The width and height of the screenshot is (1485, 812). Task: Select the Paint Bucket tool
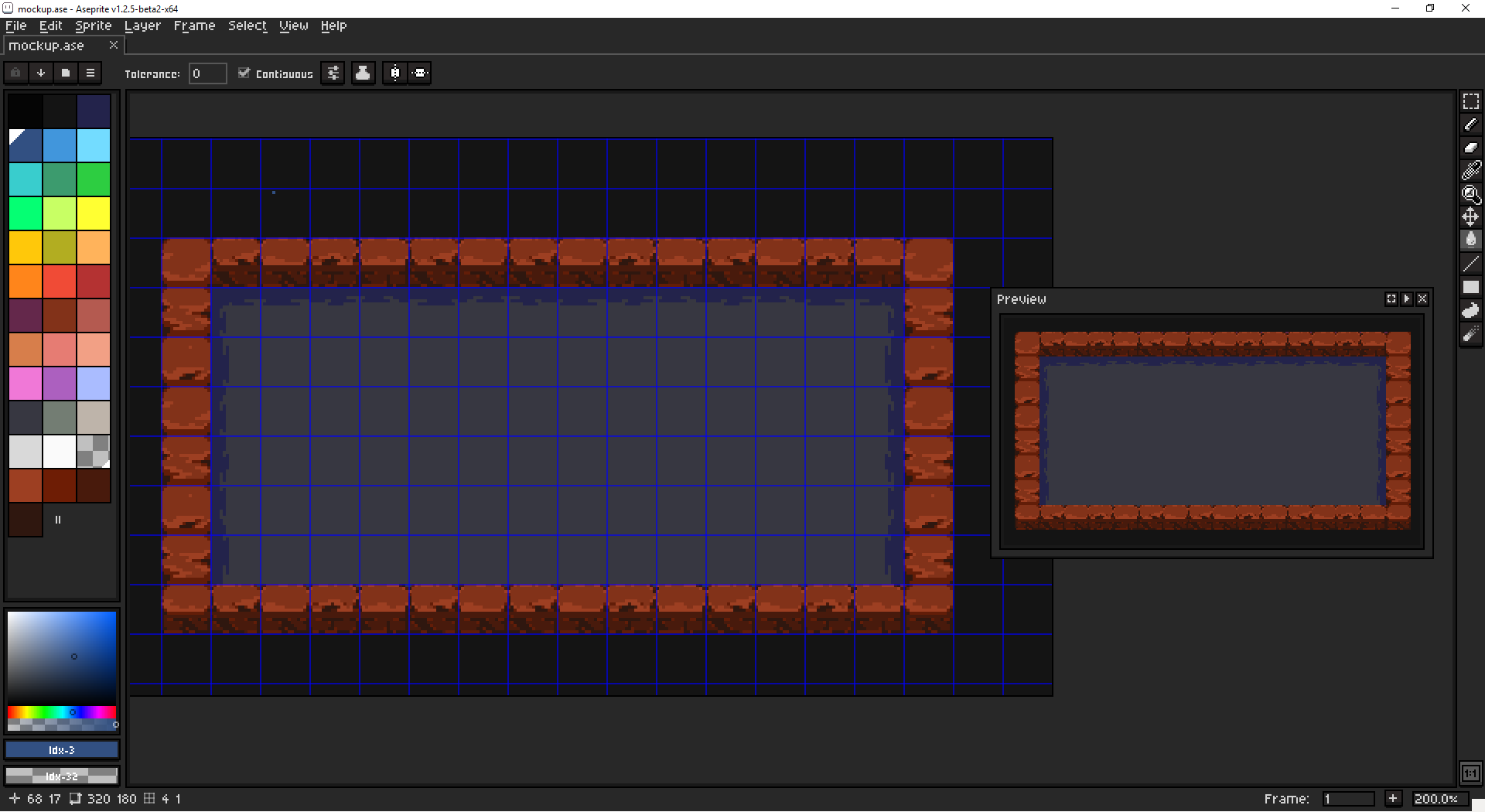pos(1470,241)
